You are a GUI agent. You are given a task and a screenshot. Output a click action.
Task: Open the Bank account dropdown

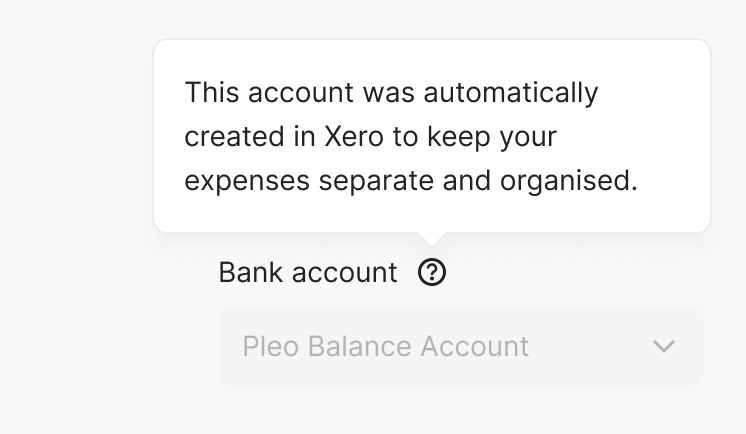point(460,346)
